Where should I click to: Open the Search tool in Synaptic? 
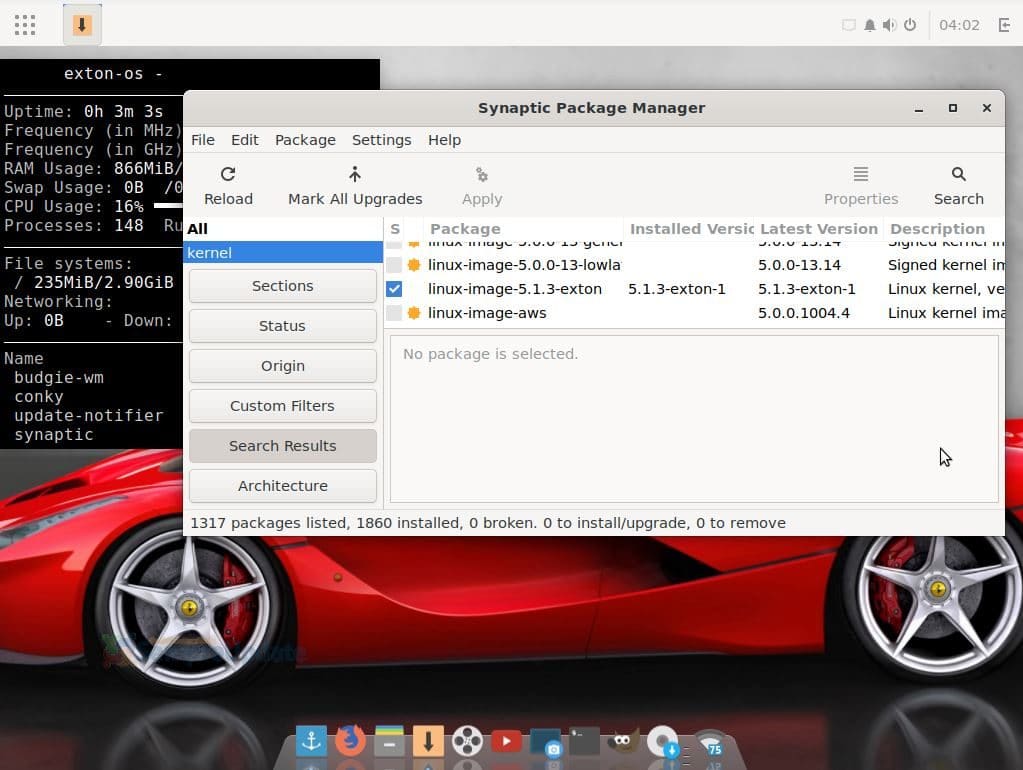coord(958,186)
